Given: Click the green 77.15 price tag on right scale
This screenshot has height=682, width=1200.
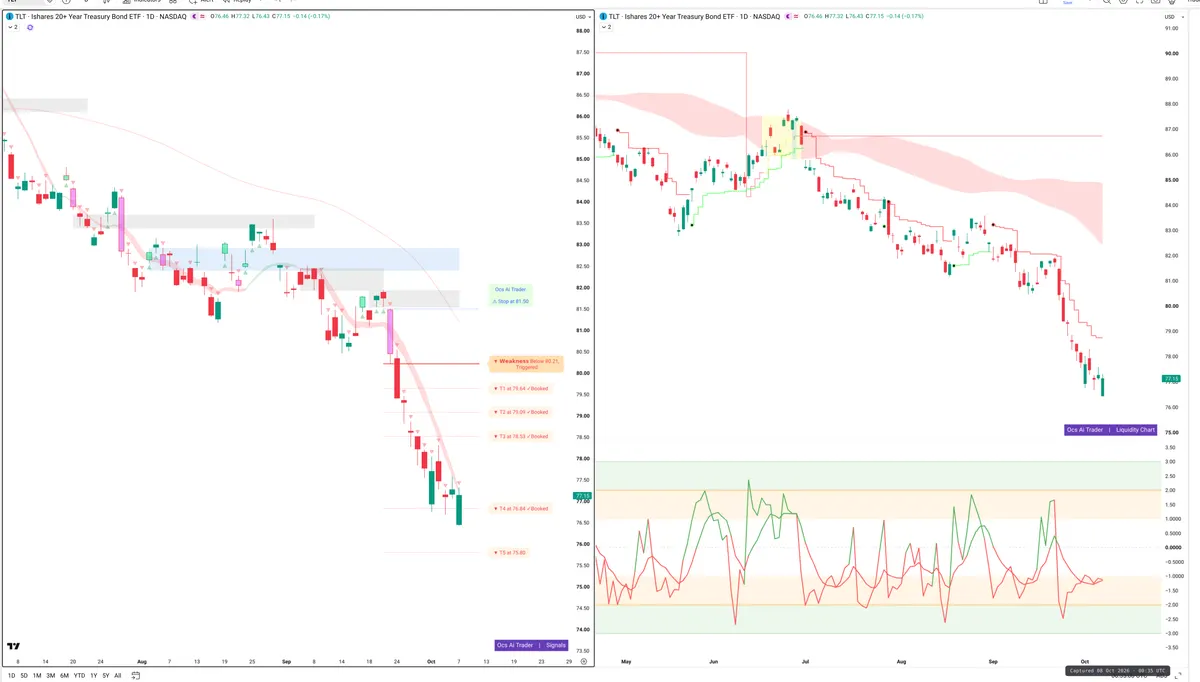Looking at the screenshot, I should (1171, 379).
